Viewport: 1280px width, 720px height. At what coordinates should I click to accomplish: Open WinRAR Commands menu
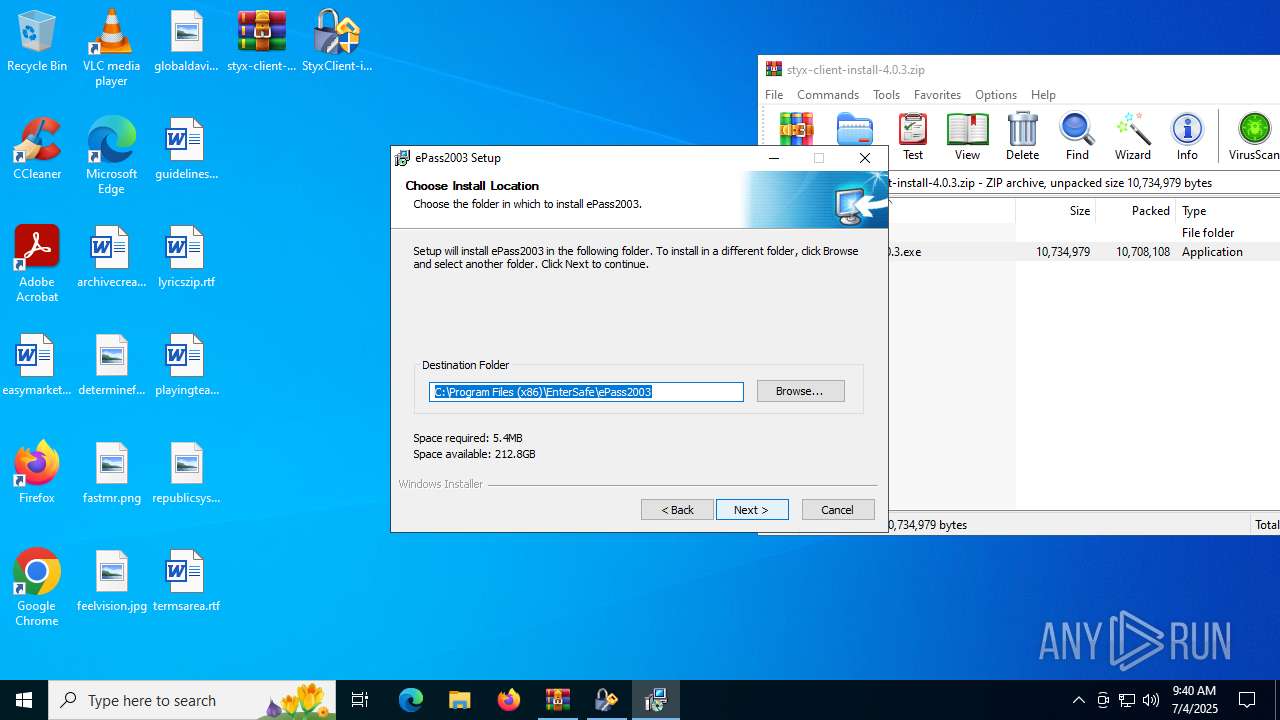[828, 94]
